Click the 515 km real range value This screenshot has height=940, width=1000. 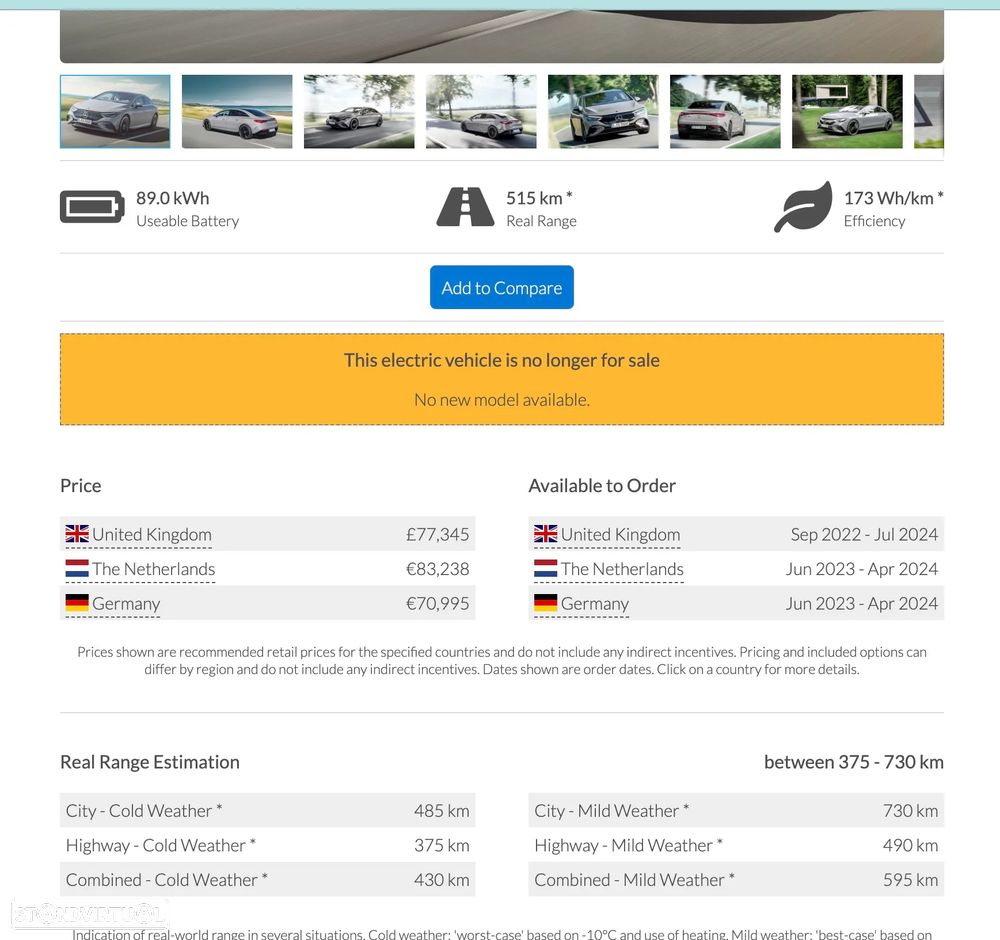pyautogui.click(x=540, y=198)
